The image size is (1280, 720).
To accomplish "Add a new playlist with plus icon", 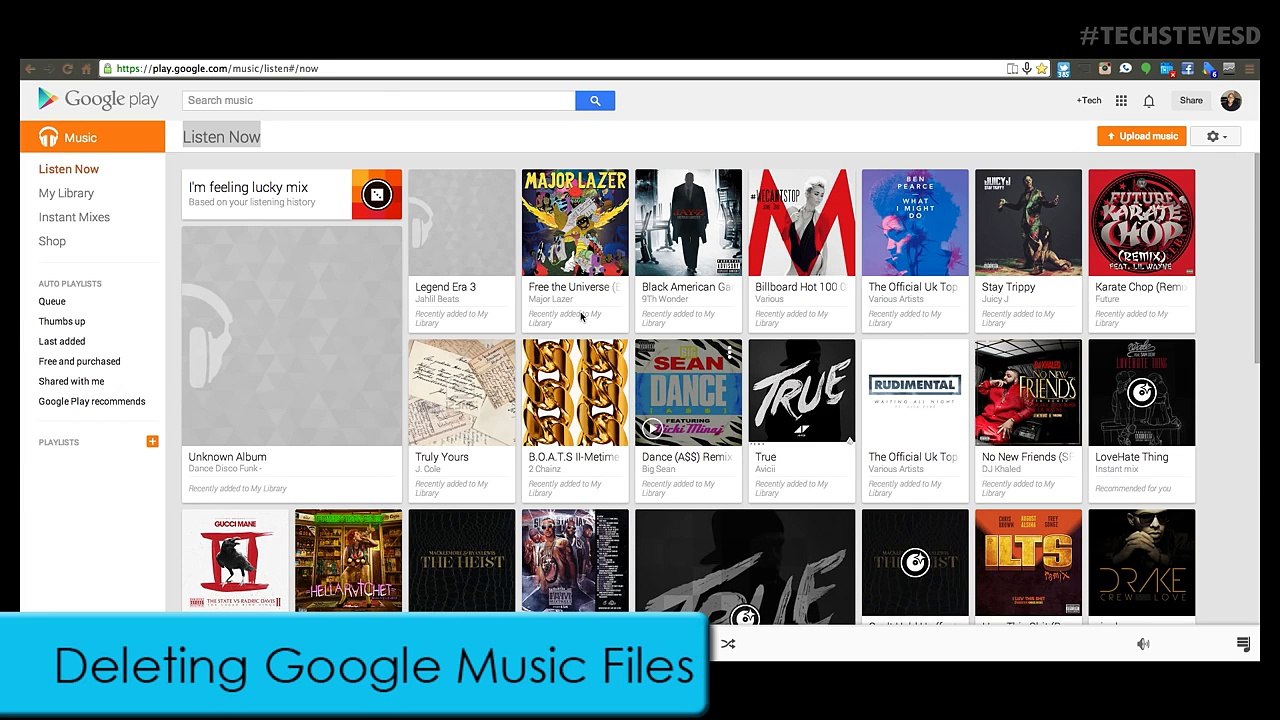I will click(152, 441).
